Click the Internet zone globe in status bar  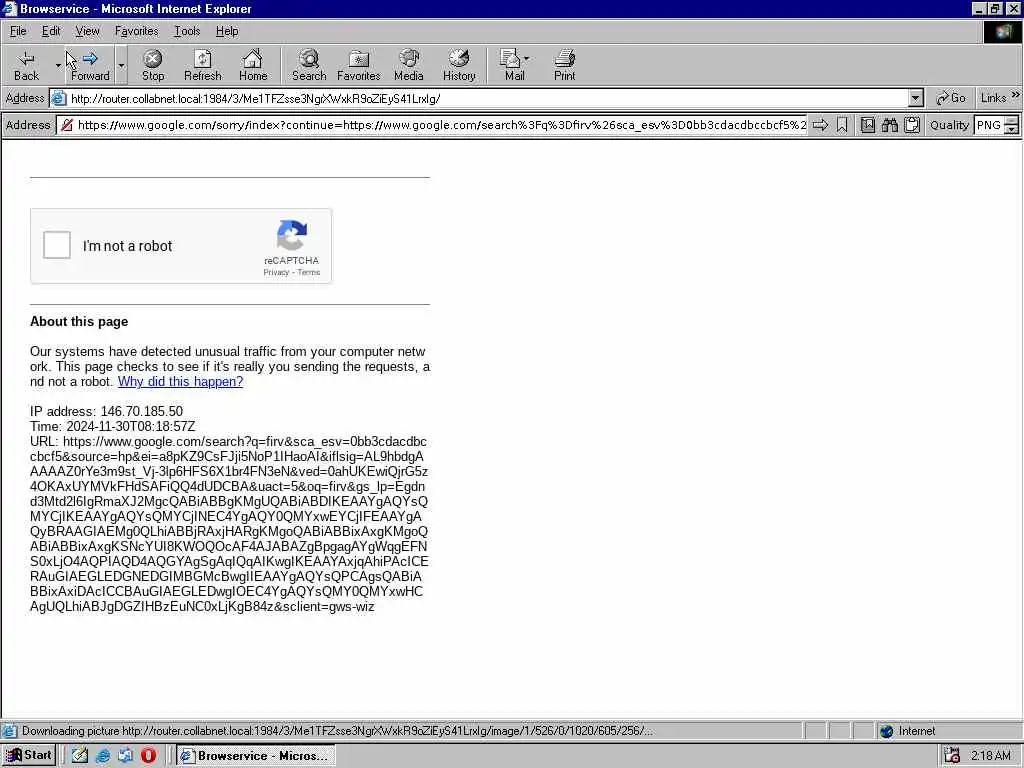click(x=886, y=731)
